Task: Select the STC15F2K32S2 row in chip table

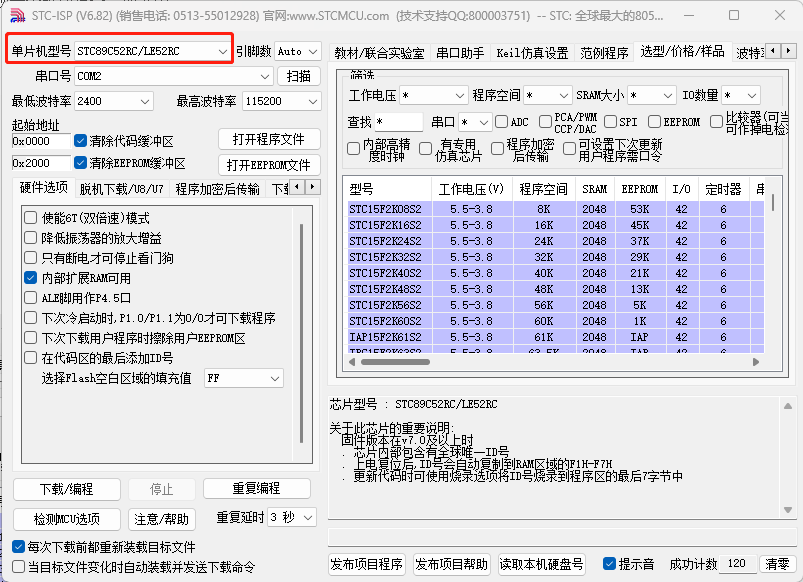Action: (556, 257)
